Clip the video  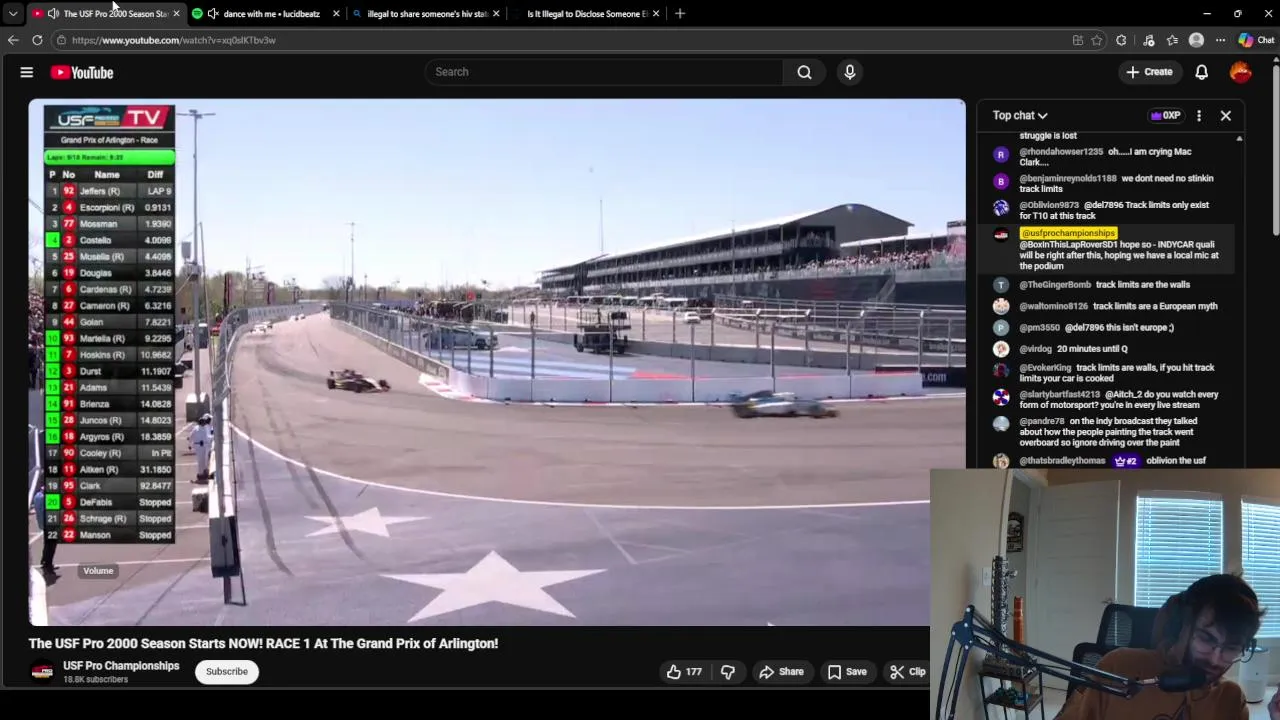pyautogui.click(x=907, y=672)
